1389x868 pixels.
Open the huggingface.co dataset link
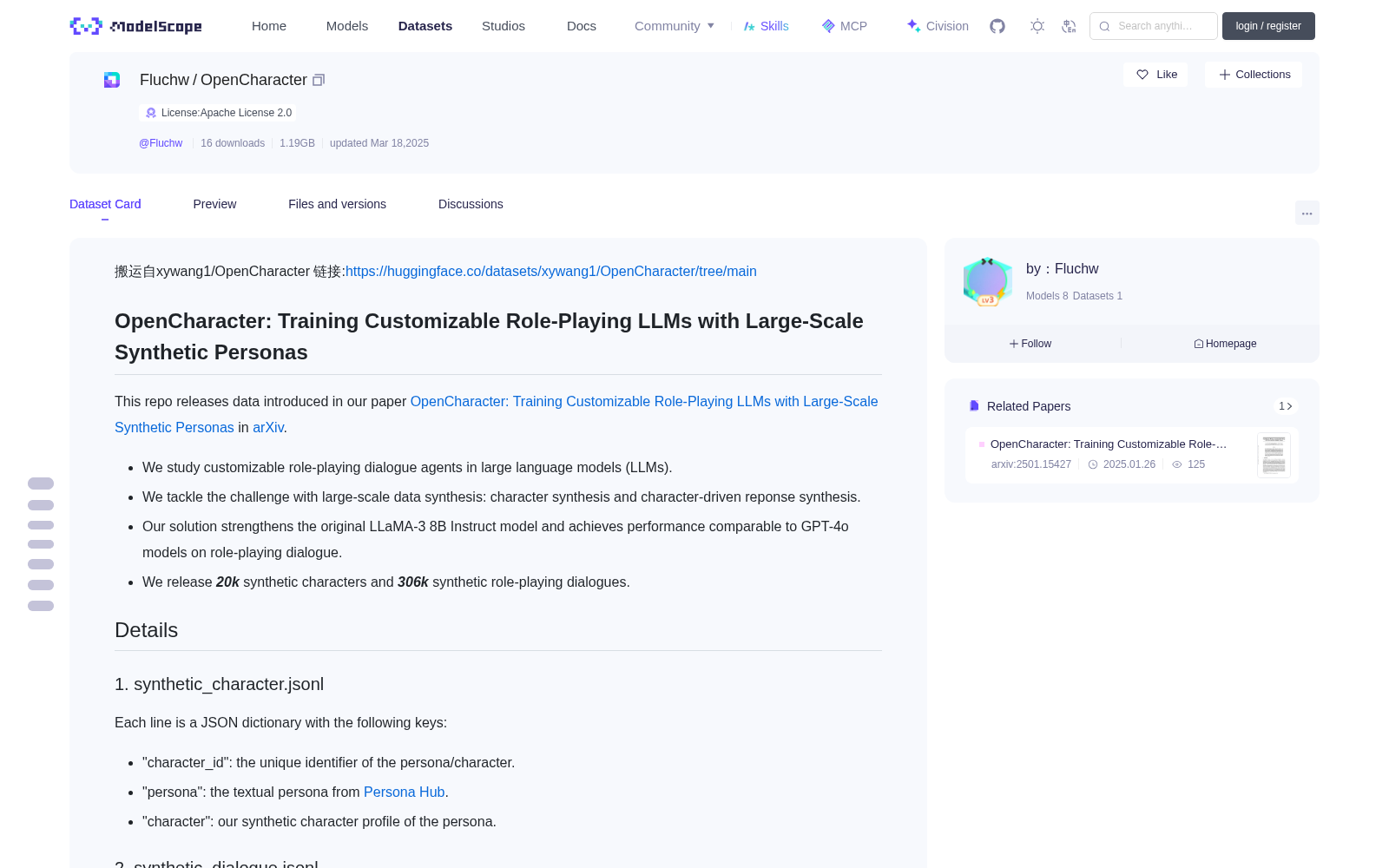[551, 272]
